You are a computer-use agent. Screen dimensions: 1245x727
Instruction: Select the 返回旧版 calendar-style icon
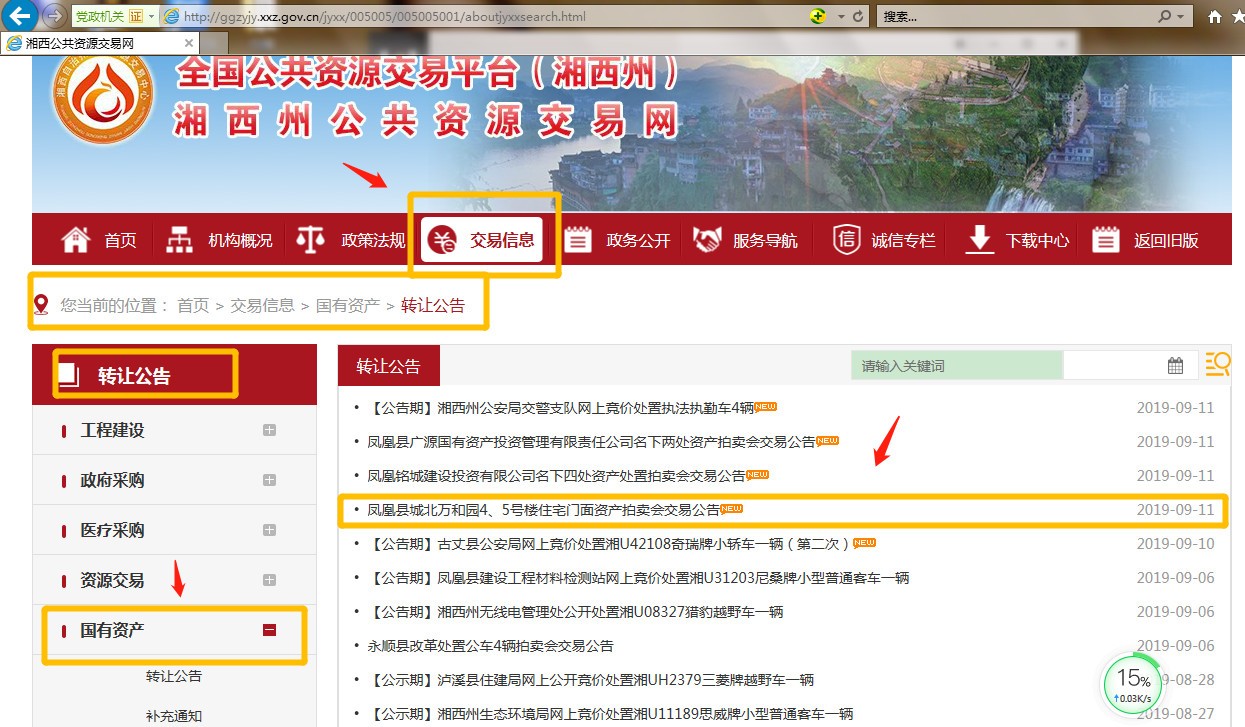(x=1105, y=238)
